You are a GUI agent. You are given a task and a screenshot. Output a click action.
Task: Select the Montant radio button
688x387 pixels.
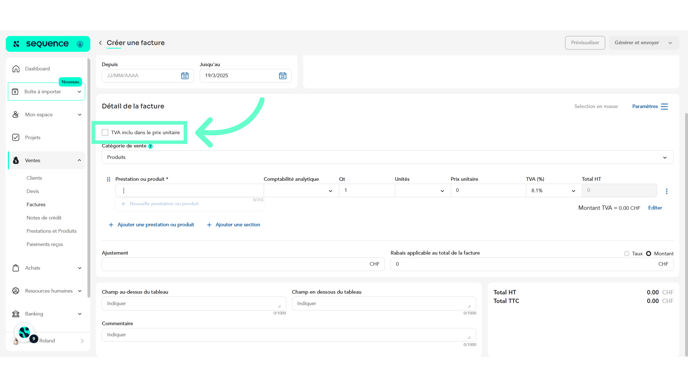(649, 254)
